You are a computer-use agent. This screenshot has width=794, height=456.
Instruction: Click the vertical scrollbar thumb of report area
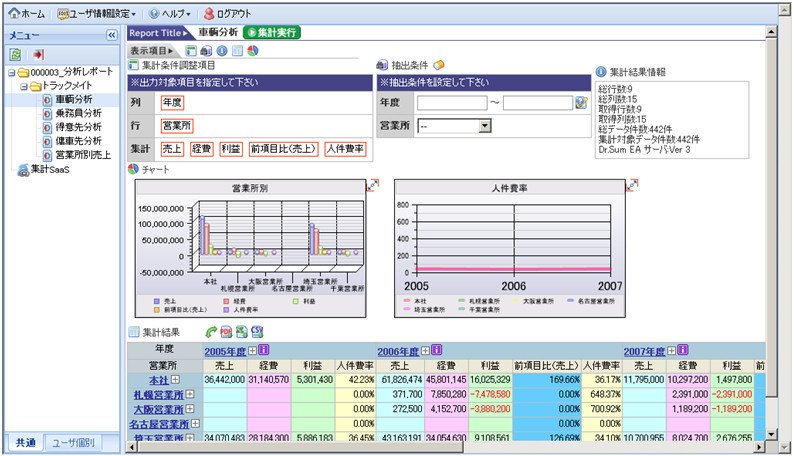[x=771, y=217]
